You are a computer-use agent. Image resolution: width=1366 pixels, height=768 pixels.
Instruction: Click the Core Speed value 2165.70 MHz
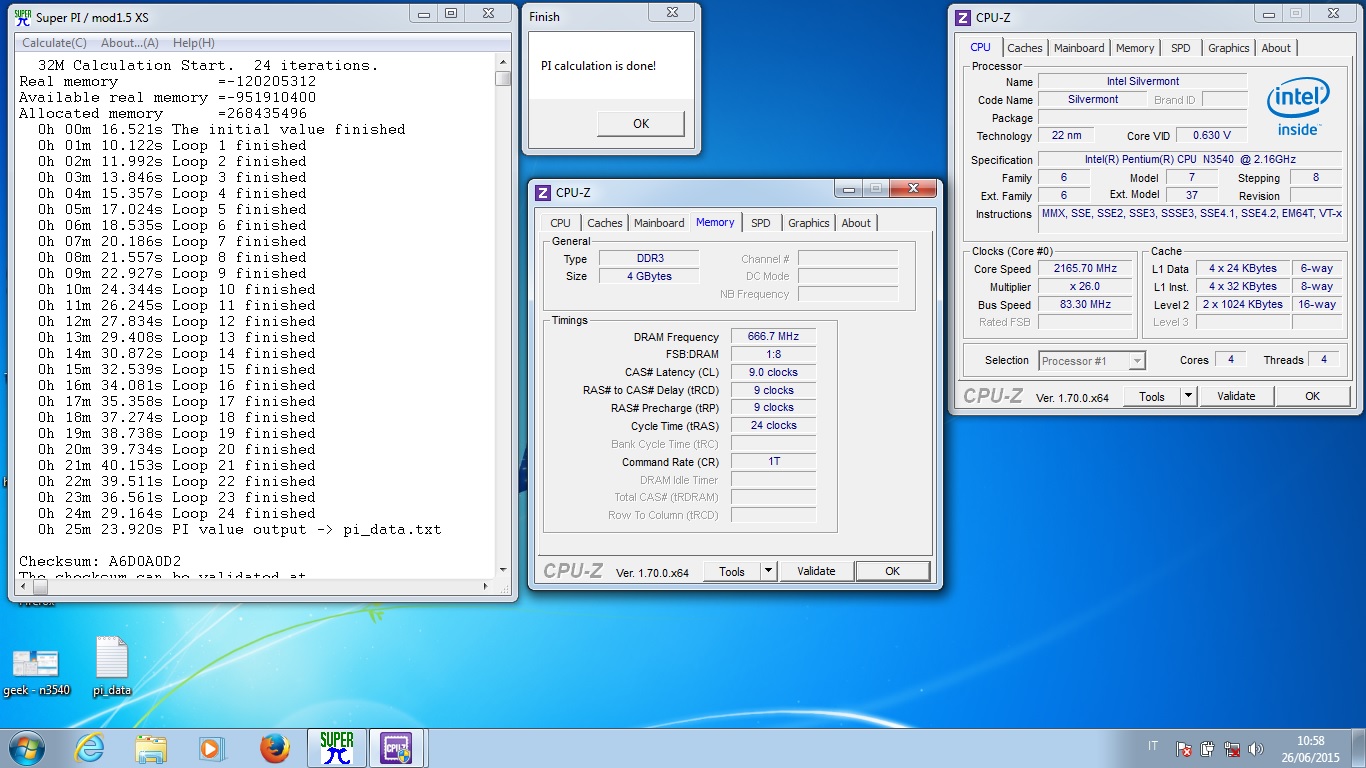pos(1084,269)
